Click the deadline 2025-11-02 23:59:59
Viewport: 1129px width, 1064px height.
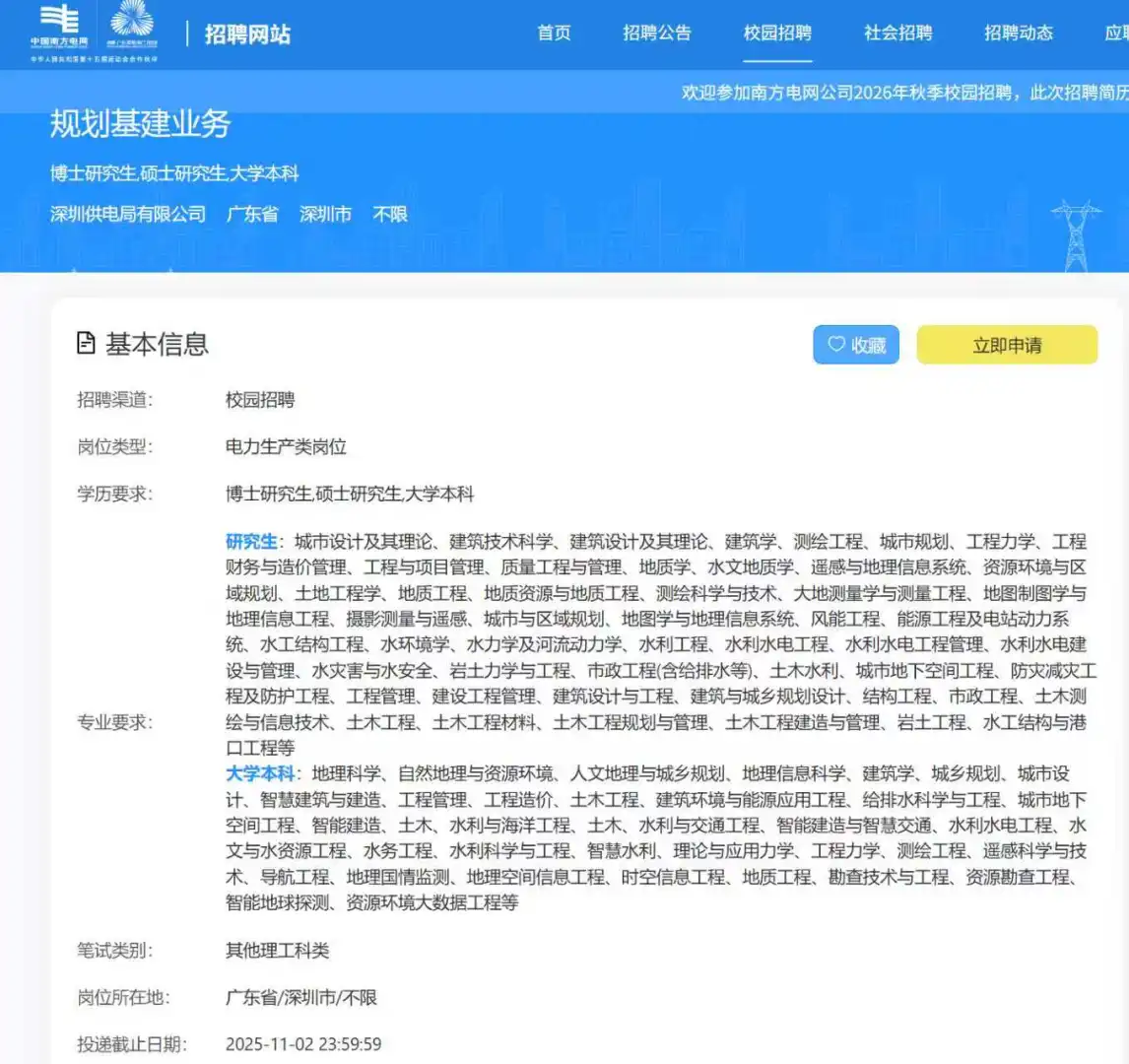(303, 1044)
